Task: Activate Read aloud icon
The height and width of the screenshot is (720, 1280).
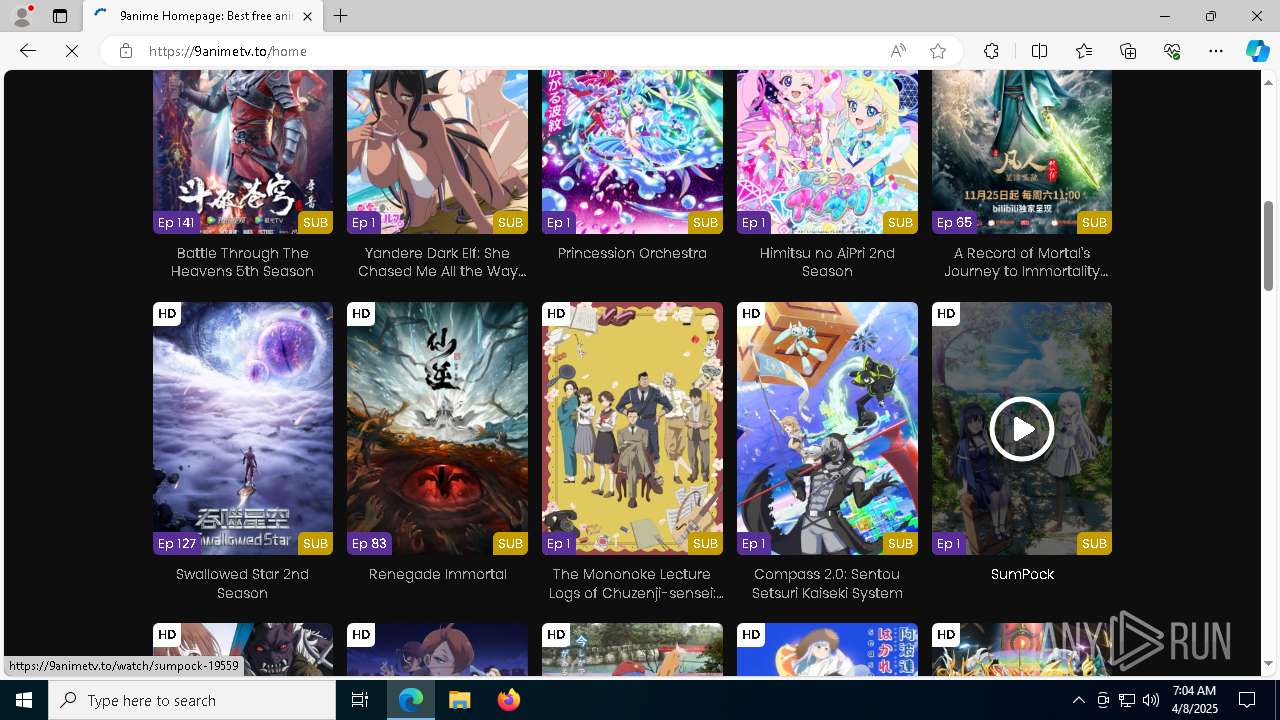Action: pos(898,51)
